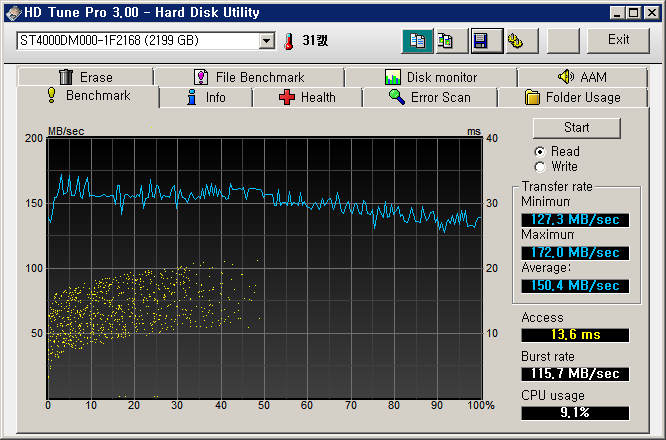
Task: Click the 9.1% CPU usage value
Action: point(575,412)
